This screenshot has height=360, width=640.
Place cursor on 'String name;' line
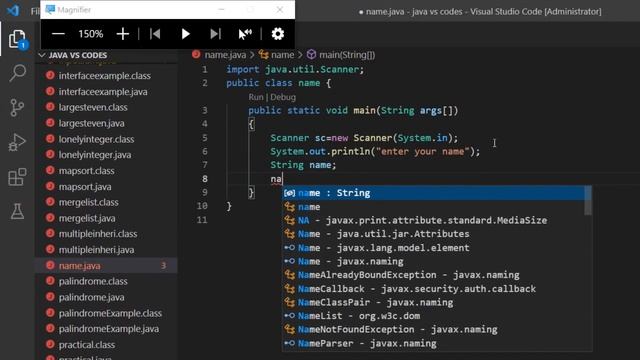(x=303, y=165)
